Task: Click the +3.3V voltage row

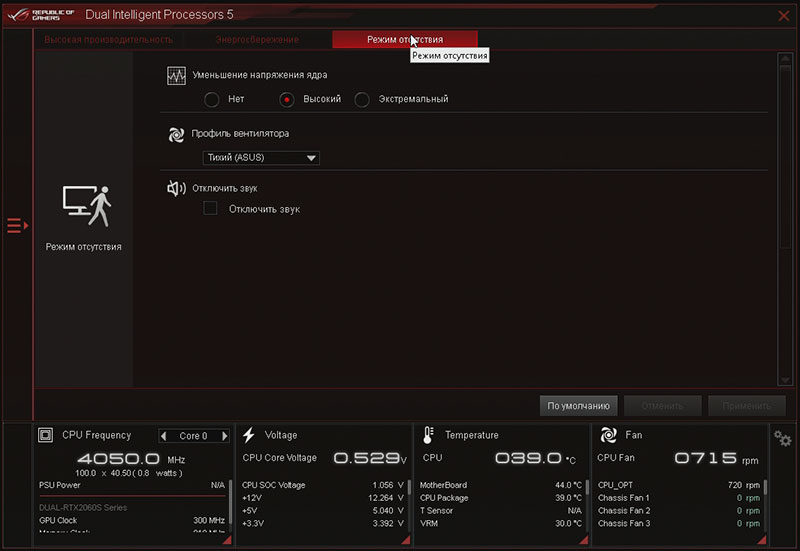Action: (x=322, y=523)
